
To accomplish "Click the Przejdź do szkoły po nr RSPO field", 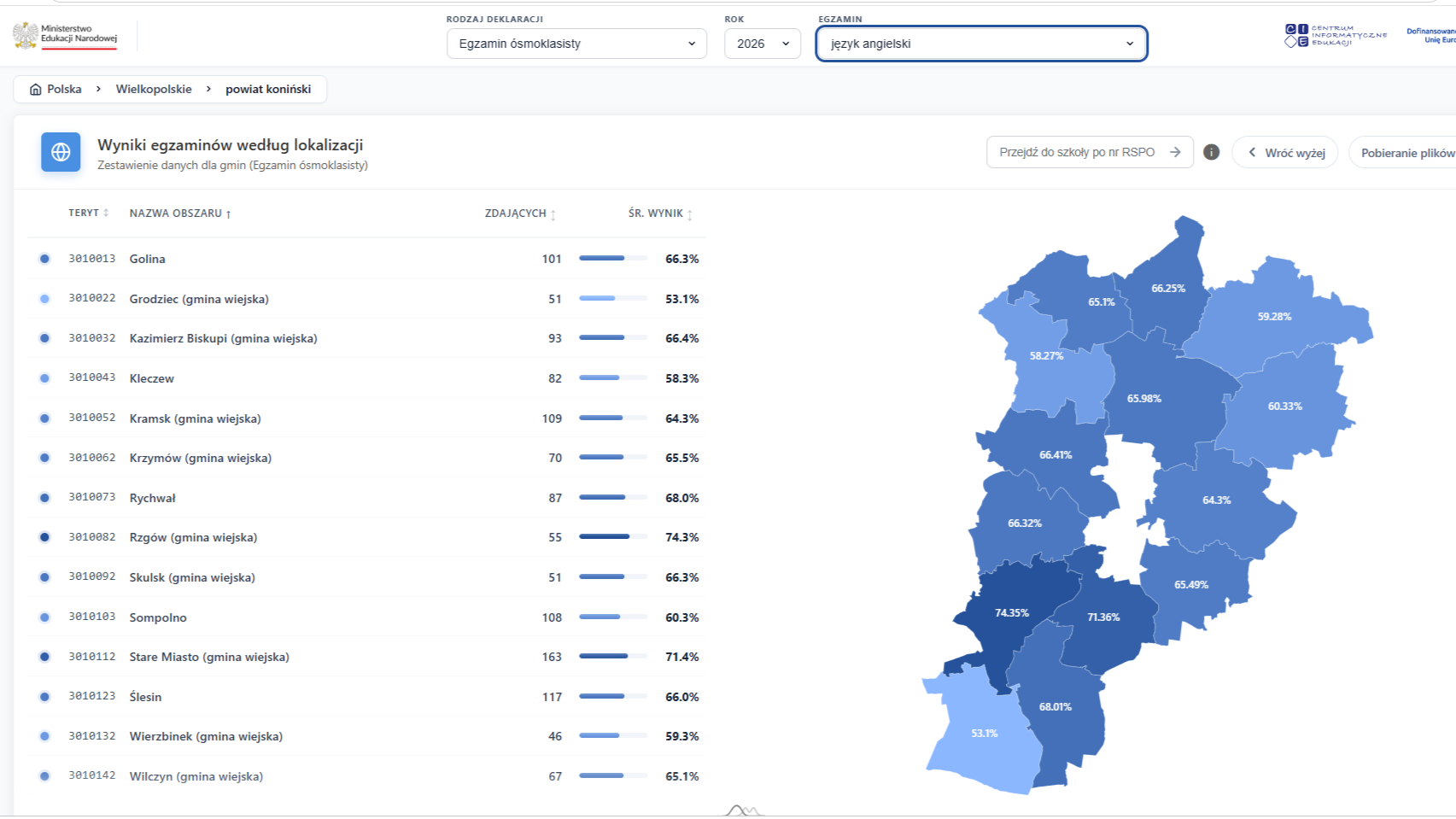I will pyautogui.click(x=1090, y=152).
